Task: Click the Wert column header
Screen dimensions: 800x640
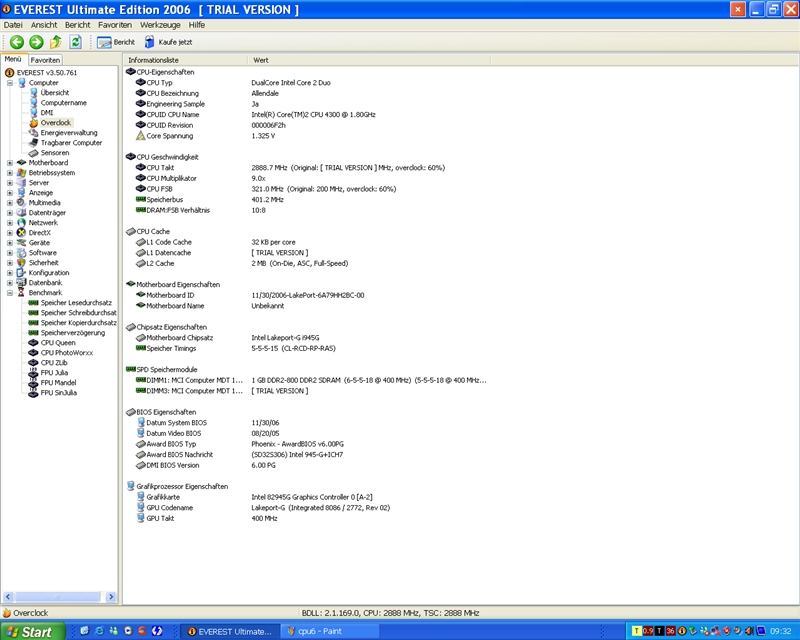Action: click(x=369, y=60)
